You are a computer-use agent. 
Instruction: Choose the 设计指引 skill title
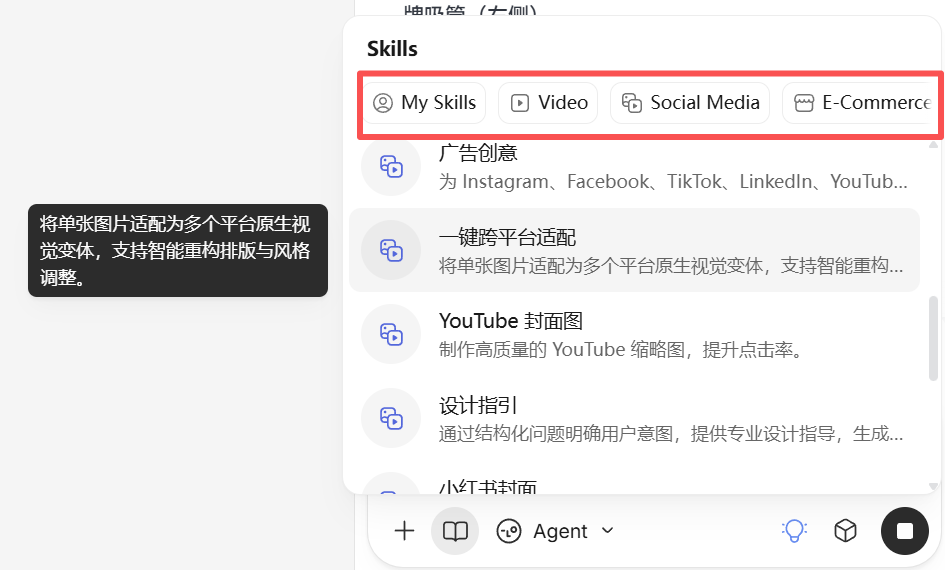tap(478, 406)
